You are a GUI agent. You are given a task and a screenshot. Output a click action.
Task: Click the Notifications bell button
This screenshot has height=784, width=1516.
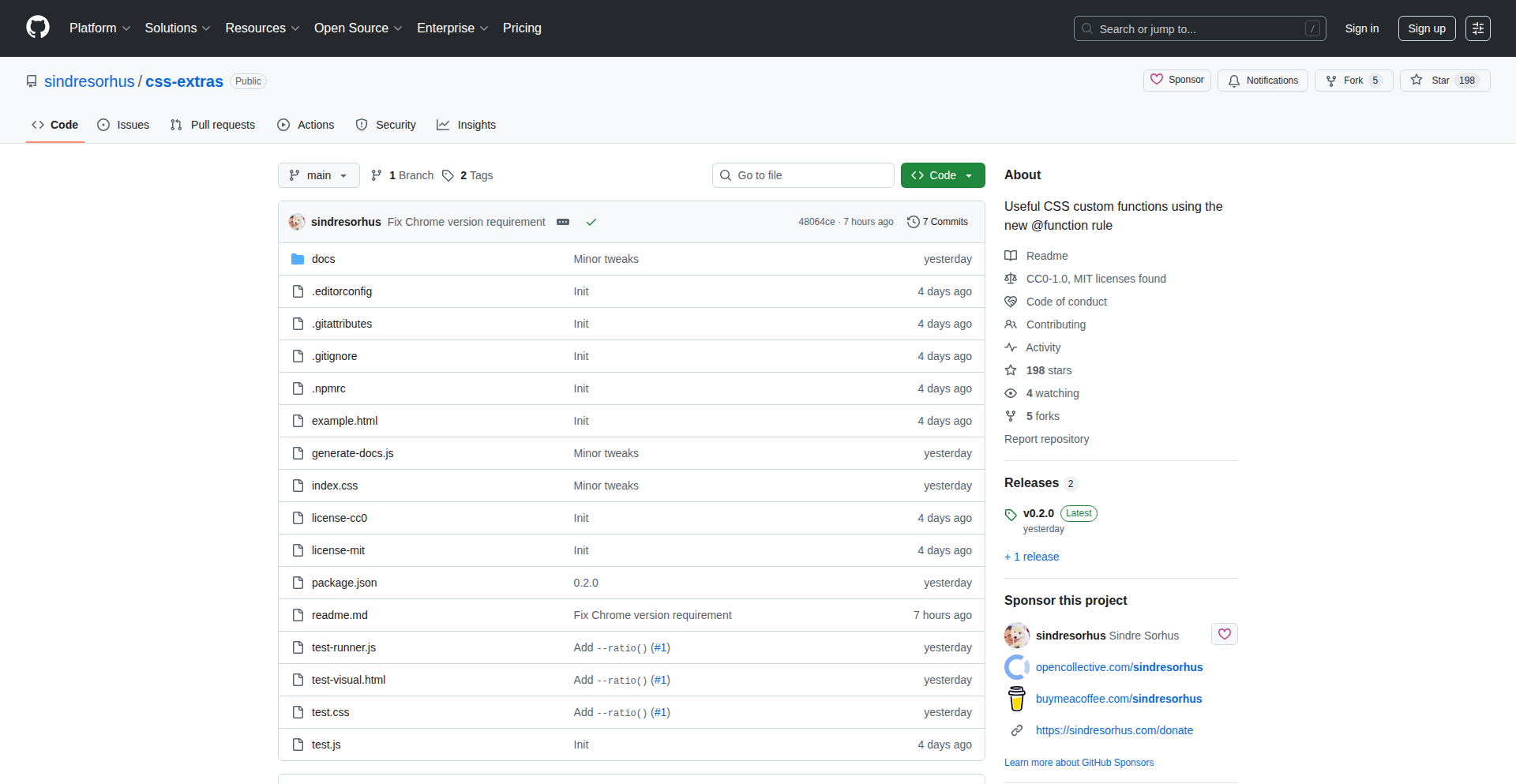click(x=1263, y=81)
